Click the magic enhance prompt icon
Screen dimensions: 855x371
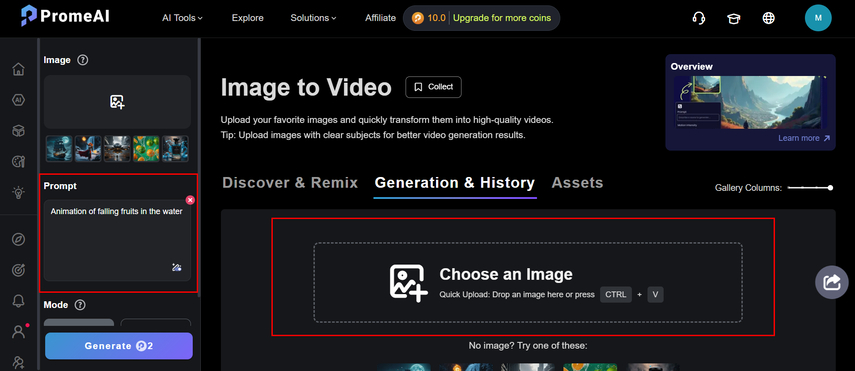click(177, 267)
